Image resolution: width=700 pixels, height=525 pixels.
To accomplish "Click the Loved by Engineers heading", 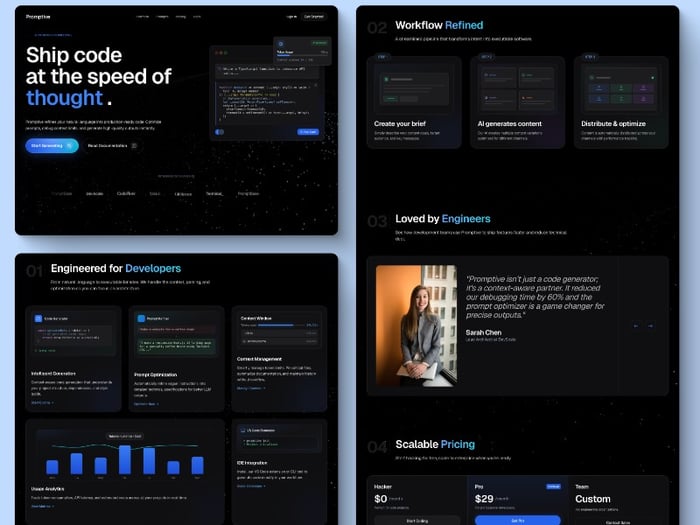I will pos(442,219).
